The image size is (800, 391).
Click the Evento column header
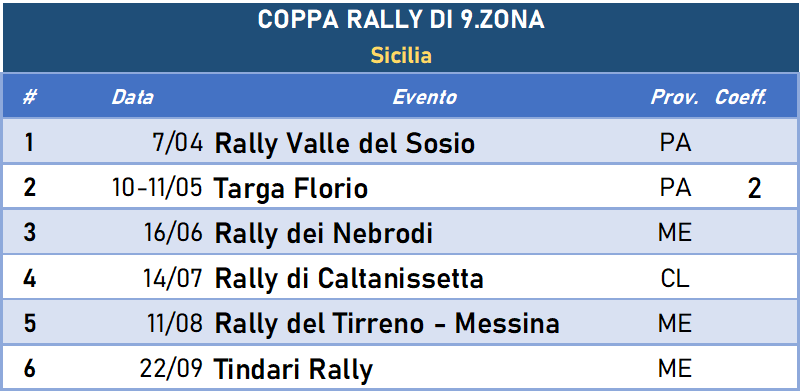(424, 97)
